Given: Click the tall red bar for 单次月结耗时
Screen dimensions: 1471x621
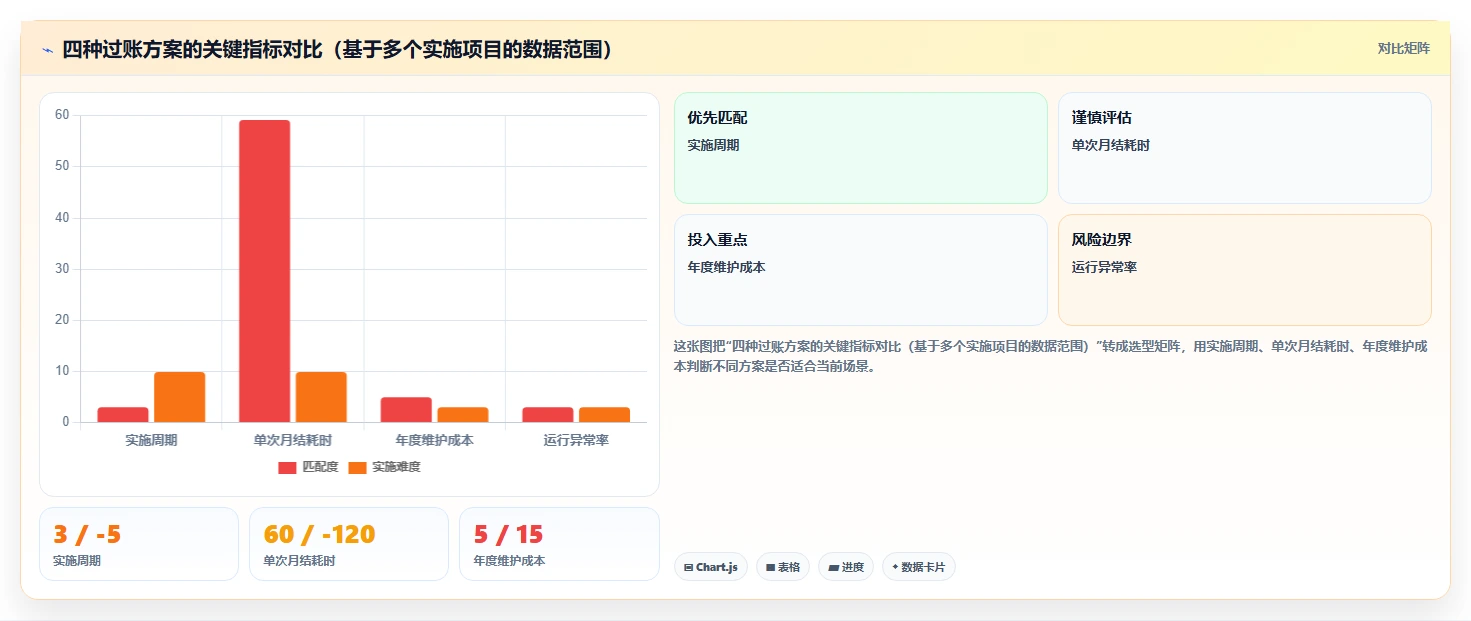Looking at the screenshot, I should click(x=264, y=271).
